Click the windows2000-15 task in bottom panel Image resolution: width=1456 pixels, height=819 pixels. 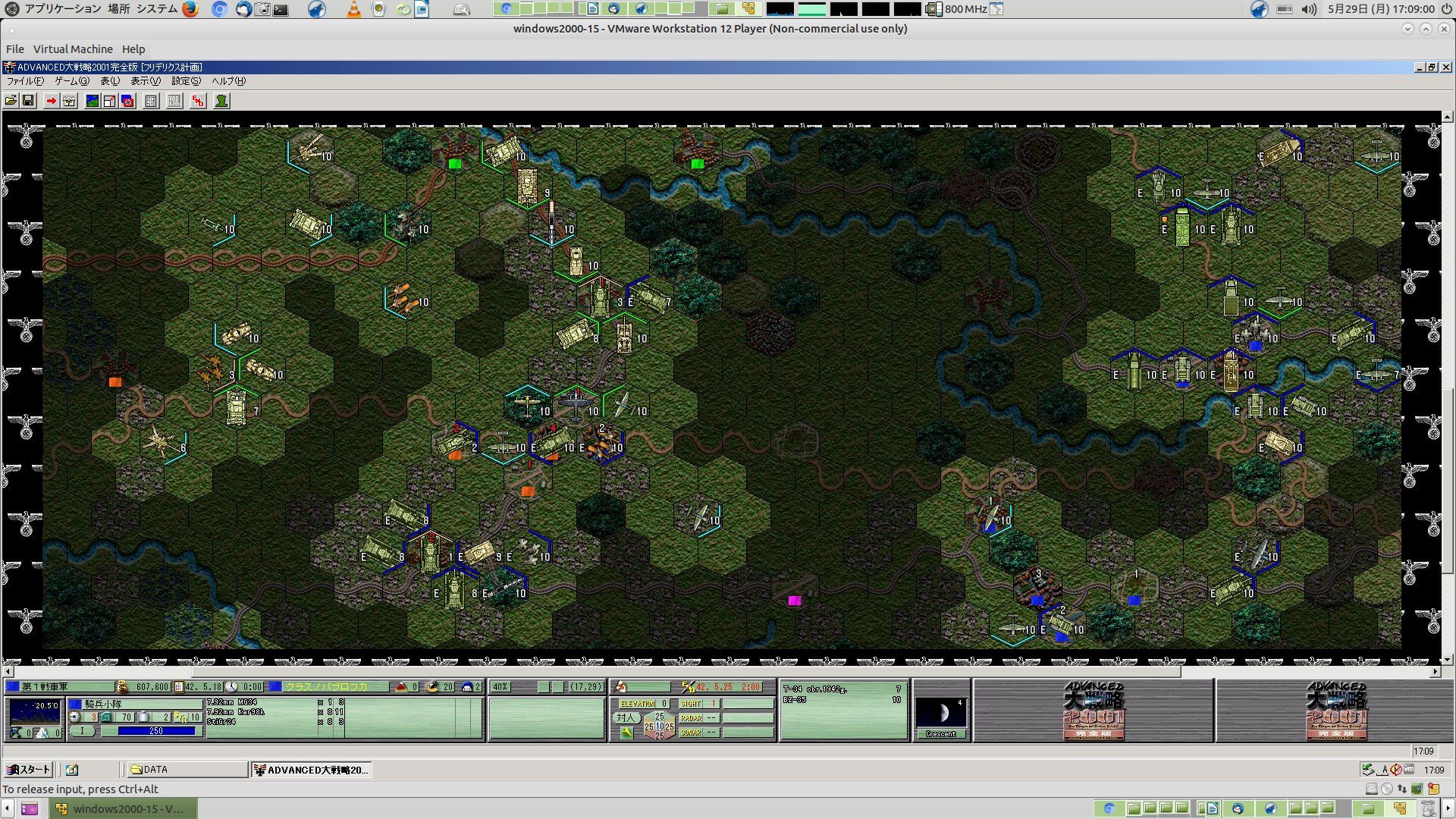tap(123, 808)
